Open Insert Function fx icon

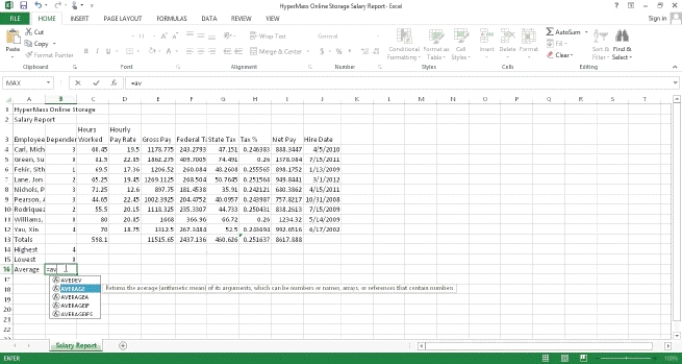point(114,83)
